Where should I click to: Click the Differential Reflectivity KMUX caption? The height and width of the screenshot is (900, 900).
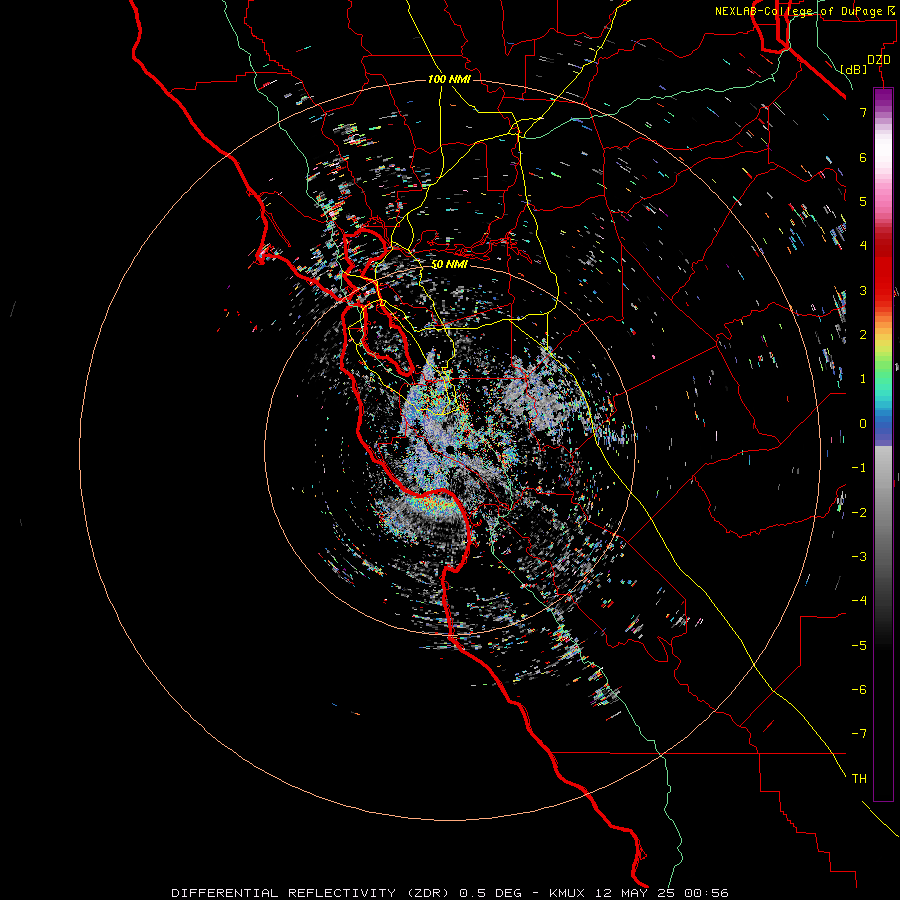coord(450,893)
